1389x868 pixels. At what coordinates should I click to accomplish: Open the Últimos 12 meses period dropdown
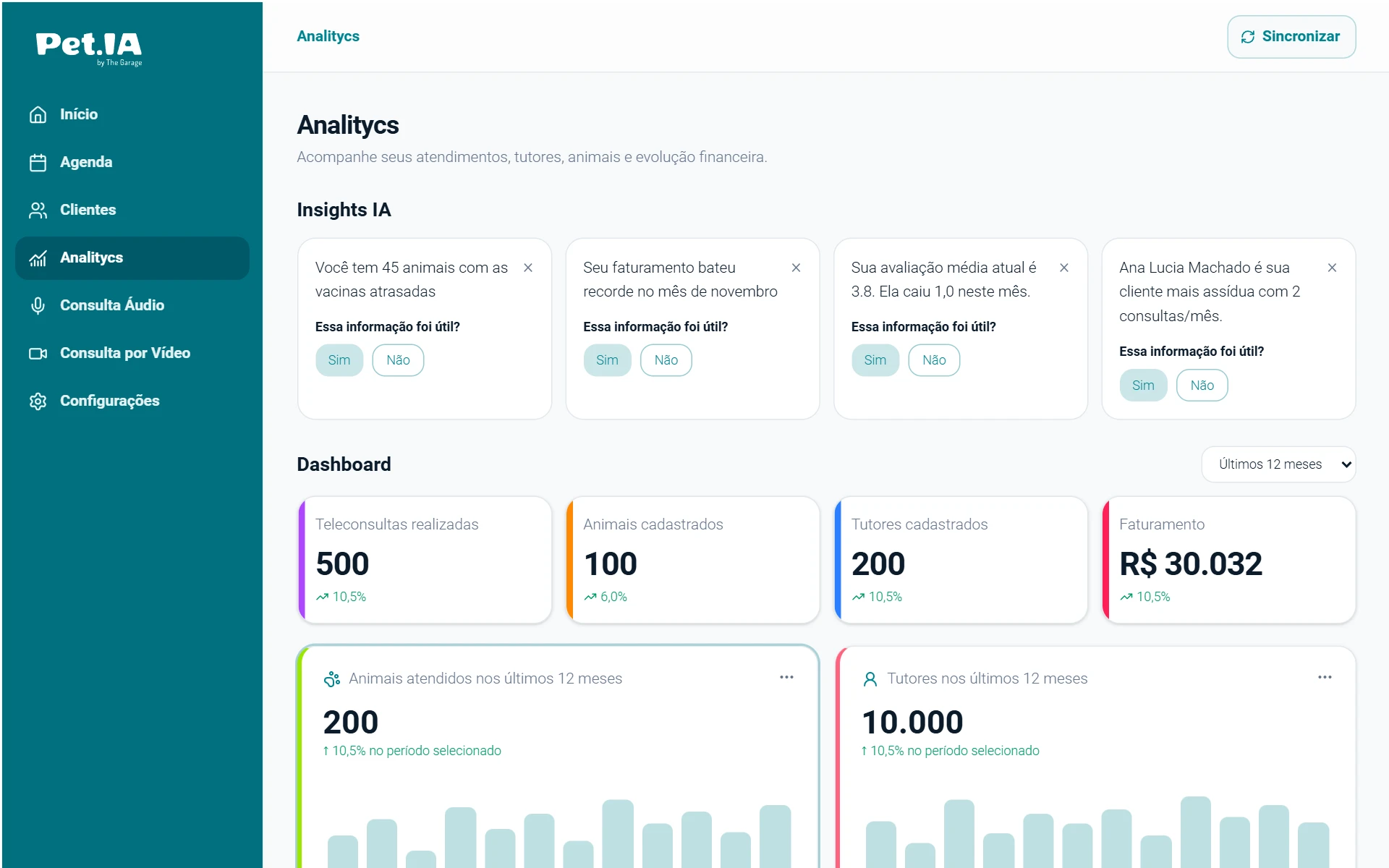coord(1278,464)
